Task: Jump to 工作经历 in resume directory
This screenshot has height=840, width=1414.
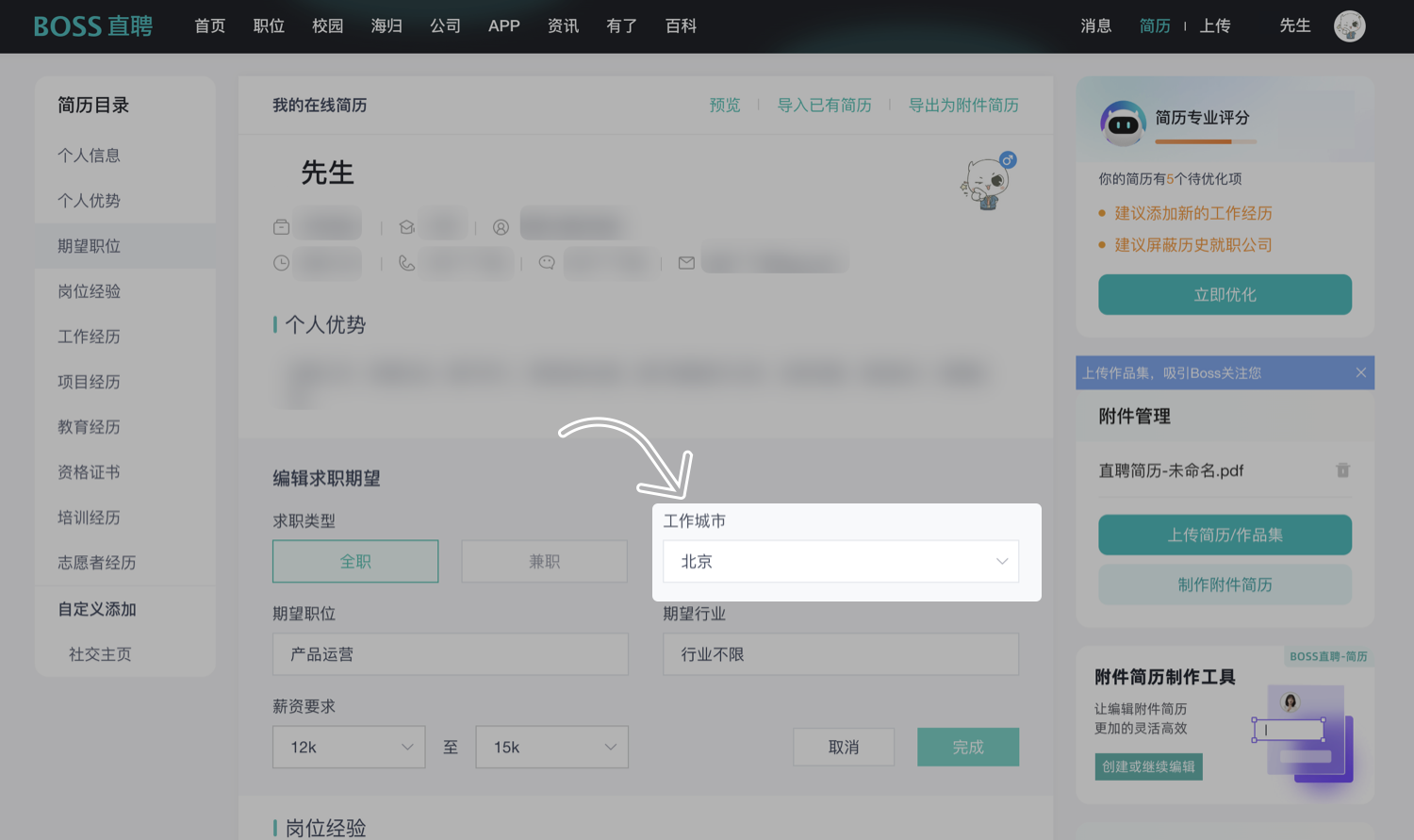Action: pos(89,337)
